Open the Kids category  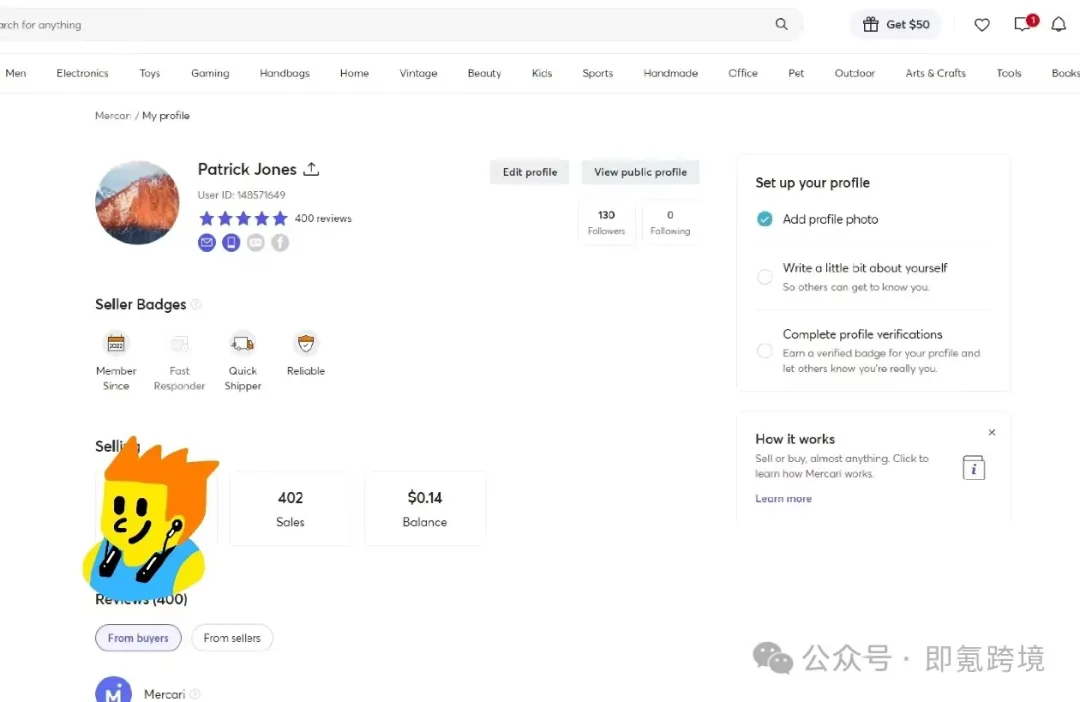coord(542,73)
